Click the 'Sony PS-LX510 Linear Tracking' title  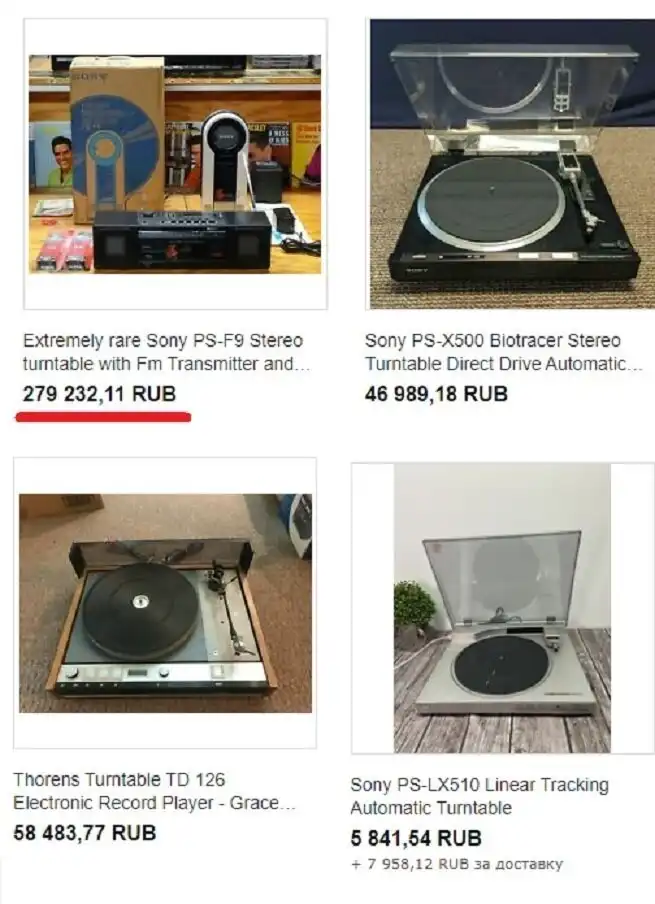480,785
